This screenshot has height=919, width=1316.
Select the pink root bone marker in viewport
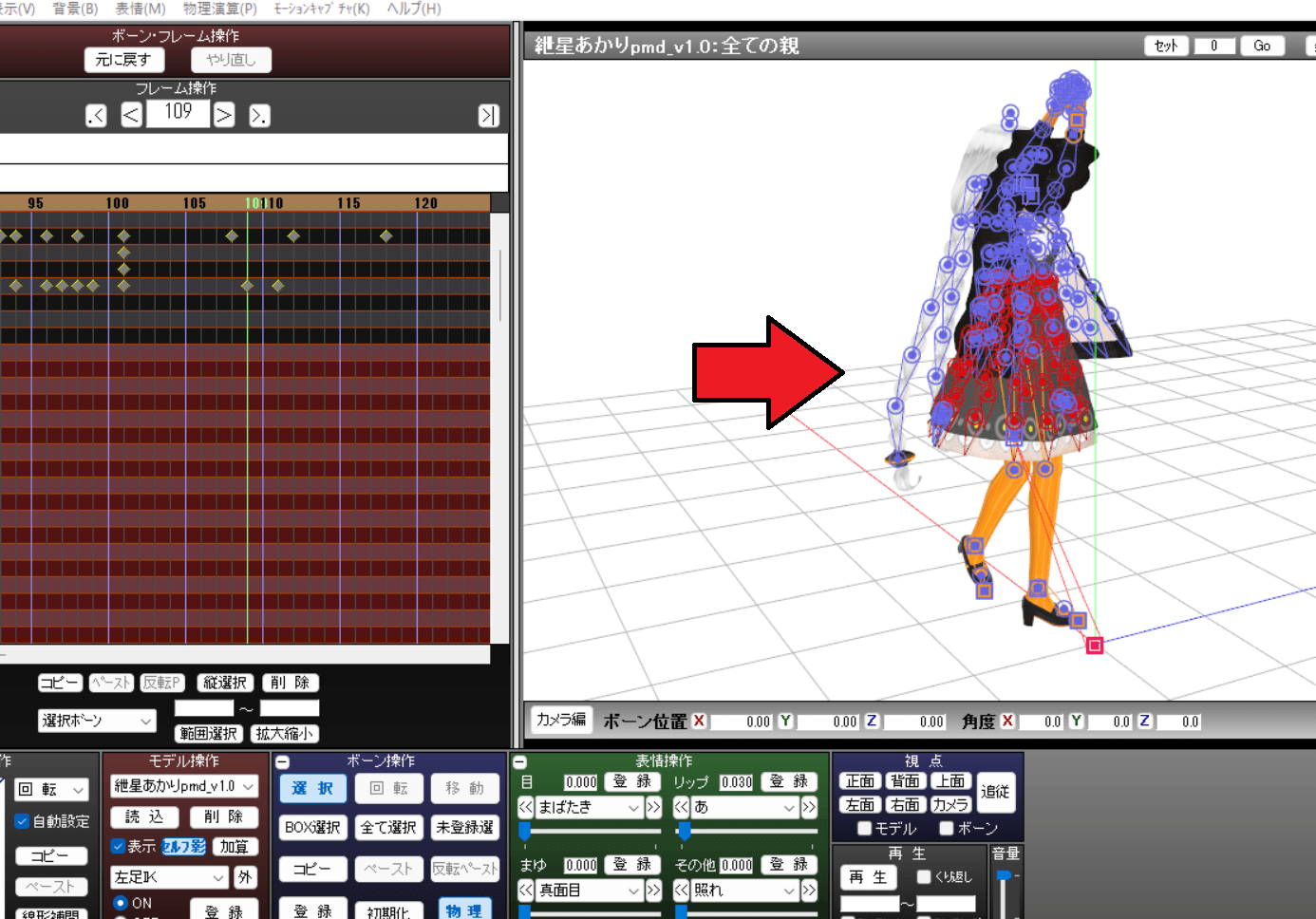(1095, 646)
